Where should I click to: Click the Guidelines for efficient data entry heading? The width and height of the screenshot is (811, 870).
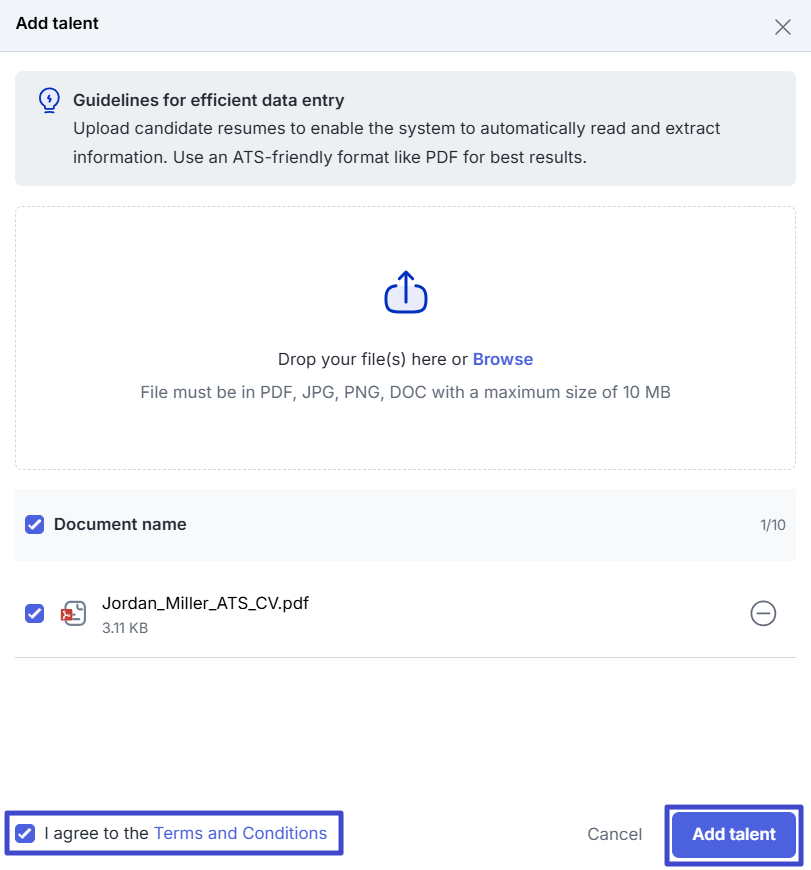(x=208, y=100)
